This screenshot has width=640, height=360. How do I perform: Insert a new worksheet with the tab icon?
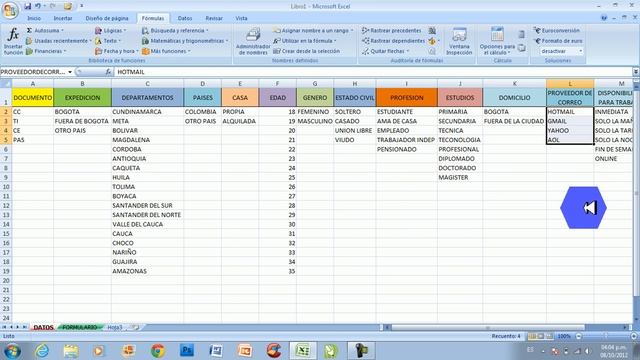[x=135, y=327]
